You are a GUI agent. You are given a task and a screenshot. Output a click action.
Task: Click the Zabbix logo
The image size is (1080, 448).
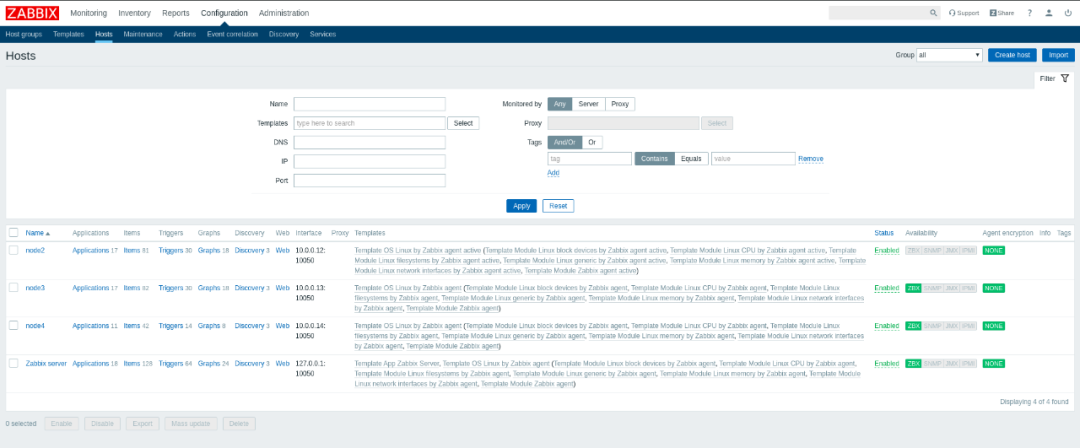click(32, 13)
